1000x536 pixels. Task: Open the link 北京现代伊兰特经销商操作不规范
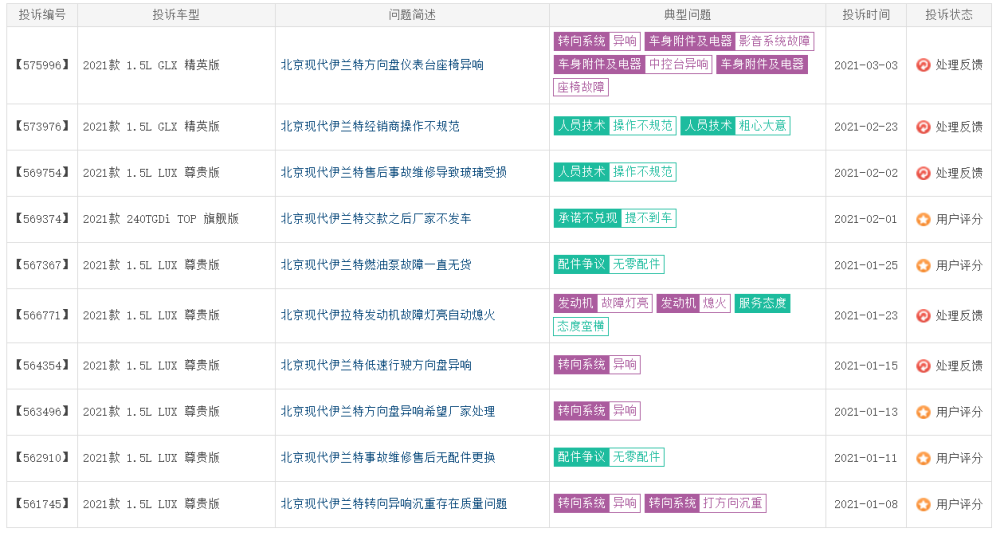[370, 127]
